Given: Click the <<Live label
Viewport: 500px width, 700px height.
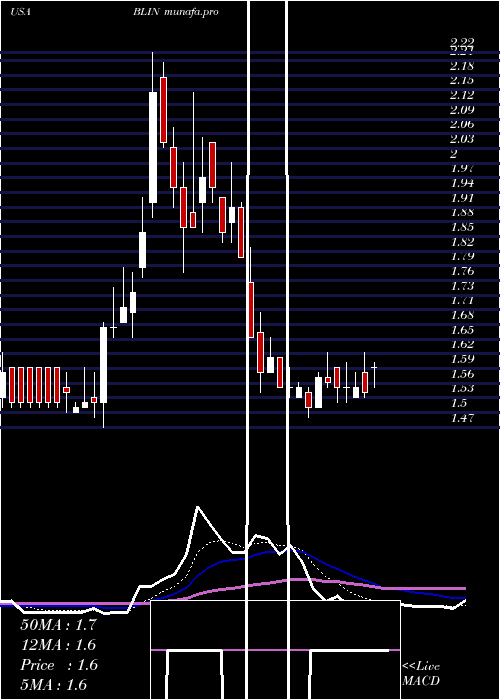Looking at the screenshot, I should 421,667.
